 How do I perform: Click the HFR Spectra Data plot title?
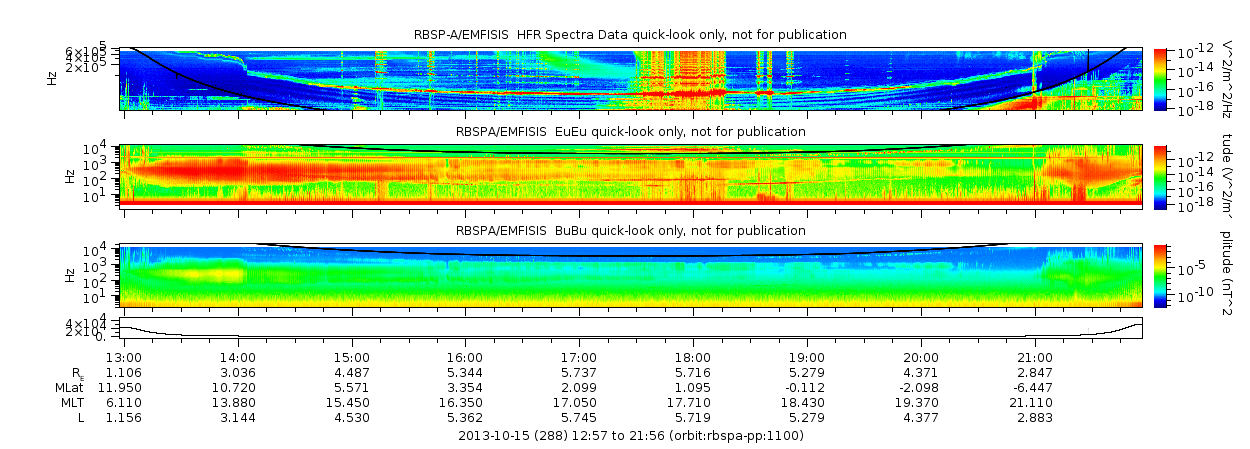[x=630, y=35]
